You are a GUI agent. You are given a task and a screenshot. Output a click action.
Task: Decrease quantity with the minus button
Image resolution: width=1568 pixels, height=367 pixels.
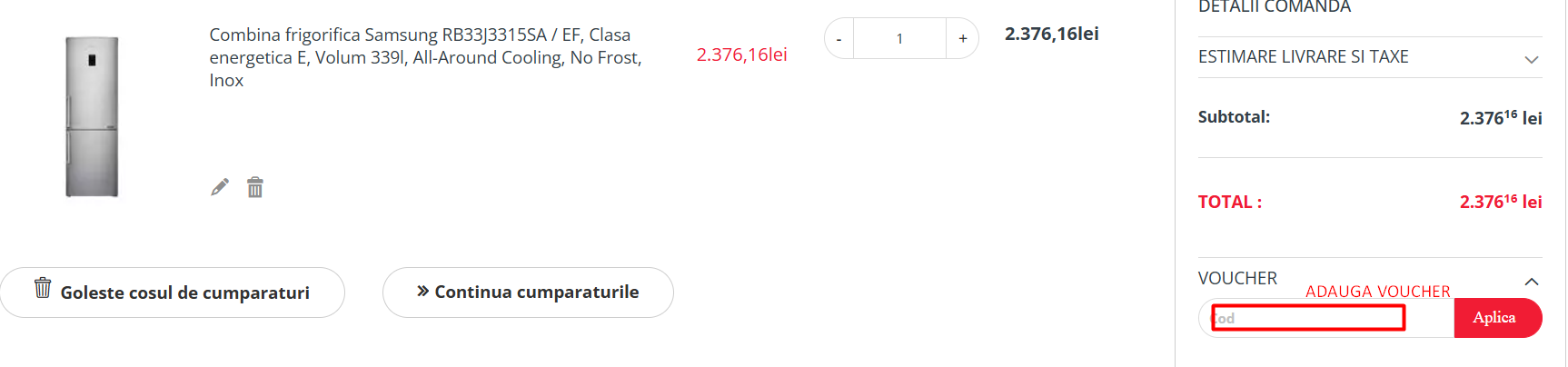[839, 39]
